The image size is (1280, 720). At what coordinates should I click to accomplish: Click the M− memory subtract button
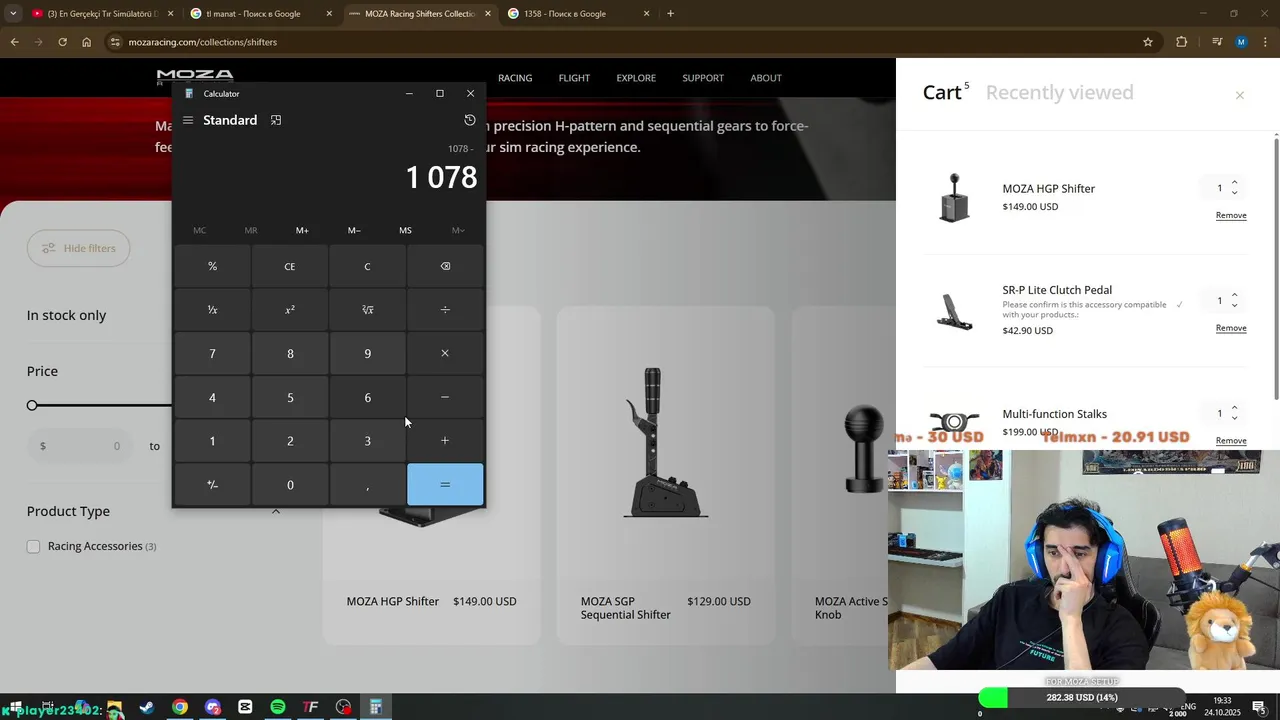[x=354, y=230]
